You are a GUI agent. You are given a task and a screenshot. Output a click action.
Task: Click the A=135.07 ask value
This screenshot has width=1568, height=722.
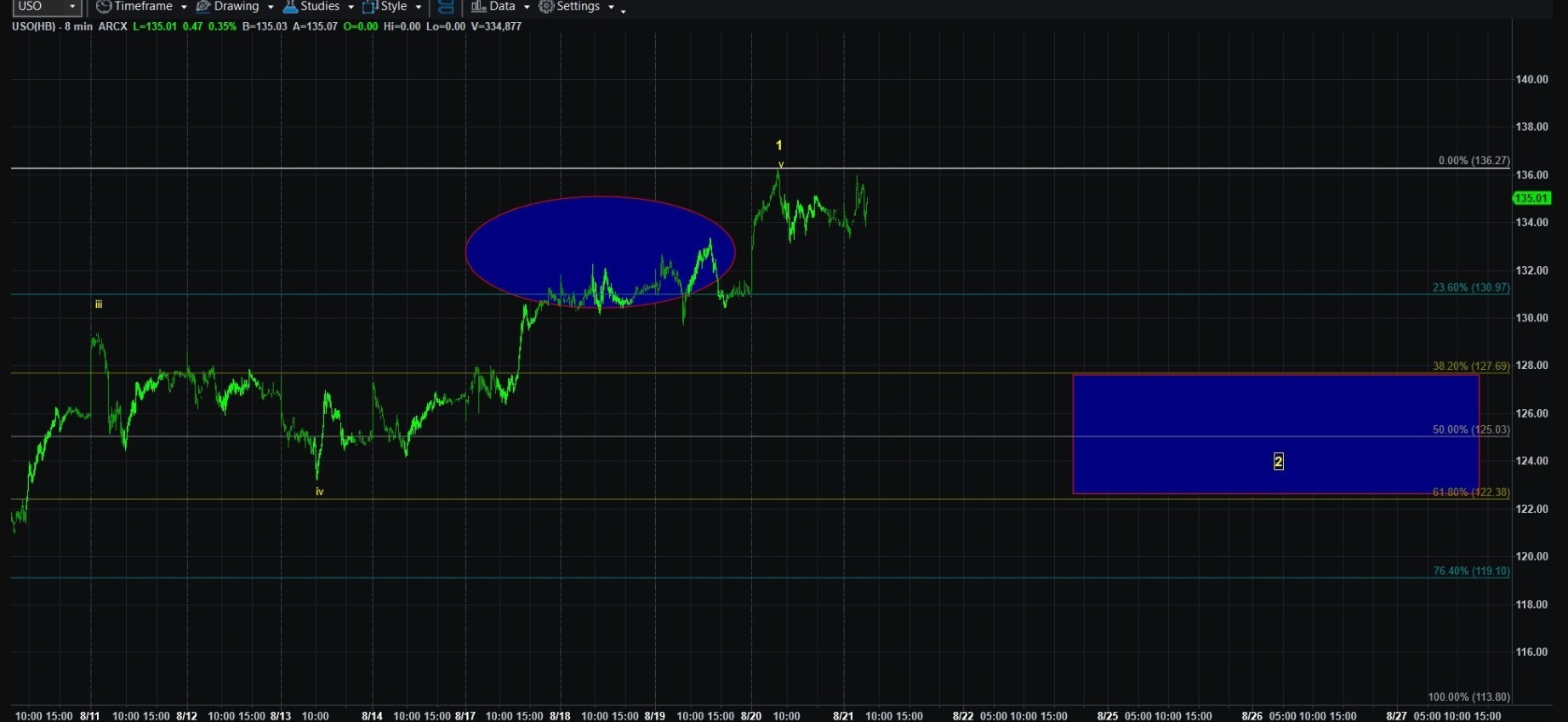tap(315, 26)
